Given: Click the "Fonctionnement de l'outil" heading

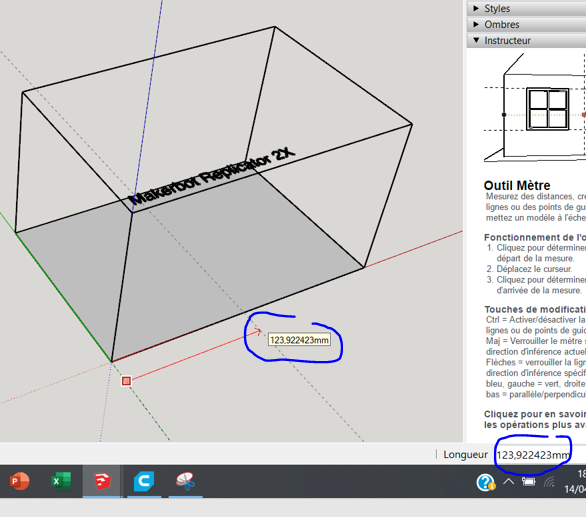Looking at the screenshot, I should click(x=535, y=237).
